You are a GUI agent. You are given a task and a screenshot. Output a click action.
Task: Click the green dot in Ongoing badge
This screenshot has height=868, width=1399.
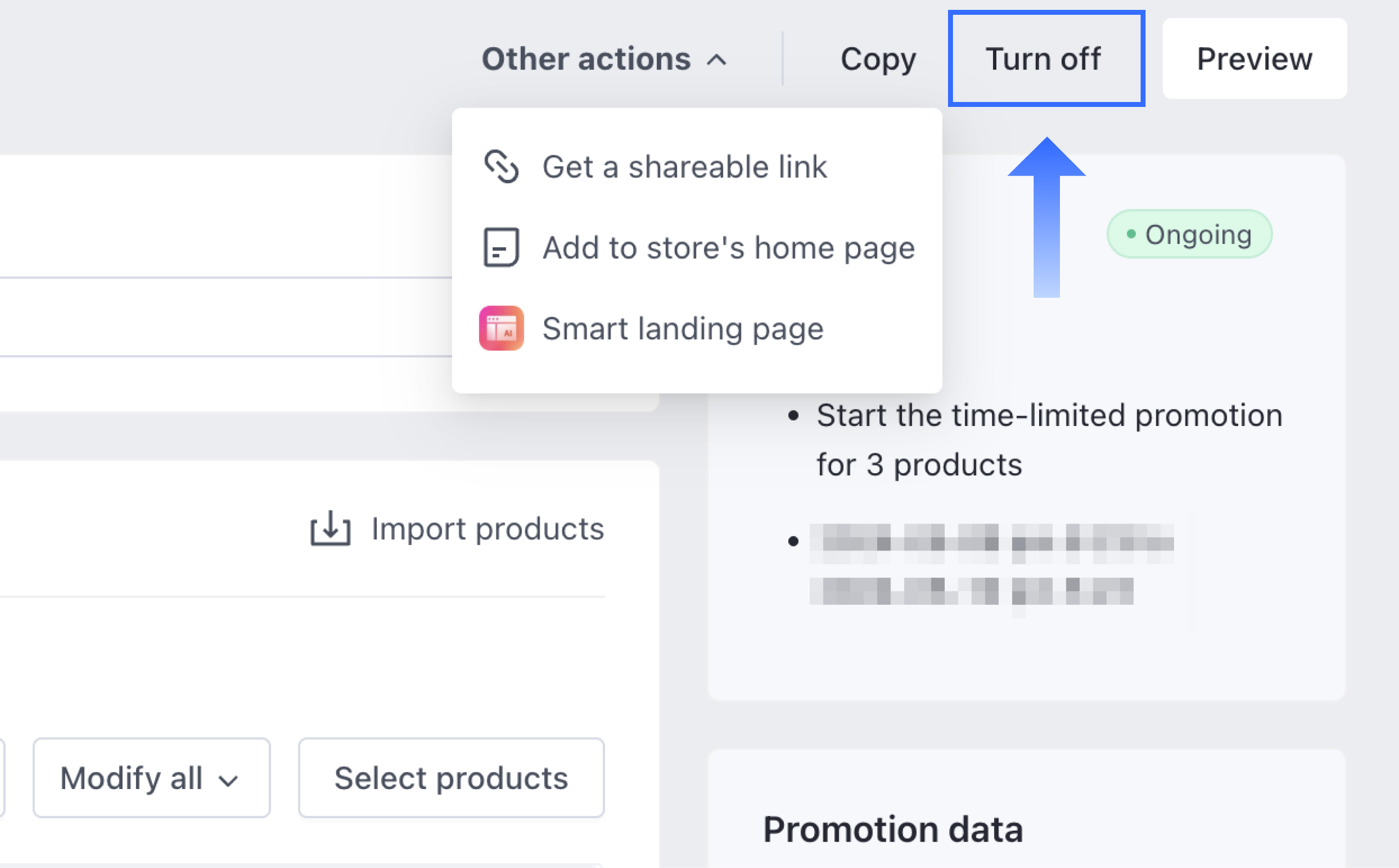coord(1131,234)
